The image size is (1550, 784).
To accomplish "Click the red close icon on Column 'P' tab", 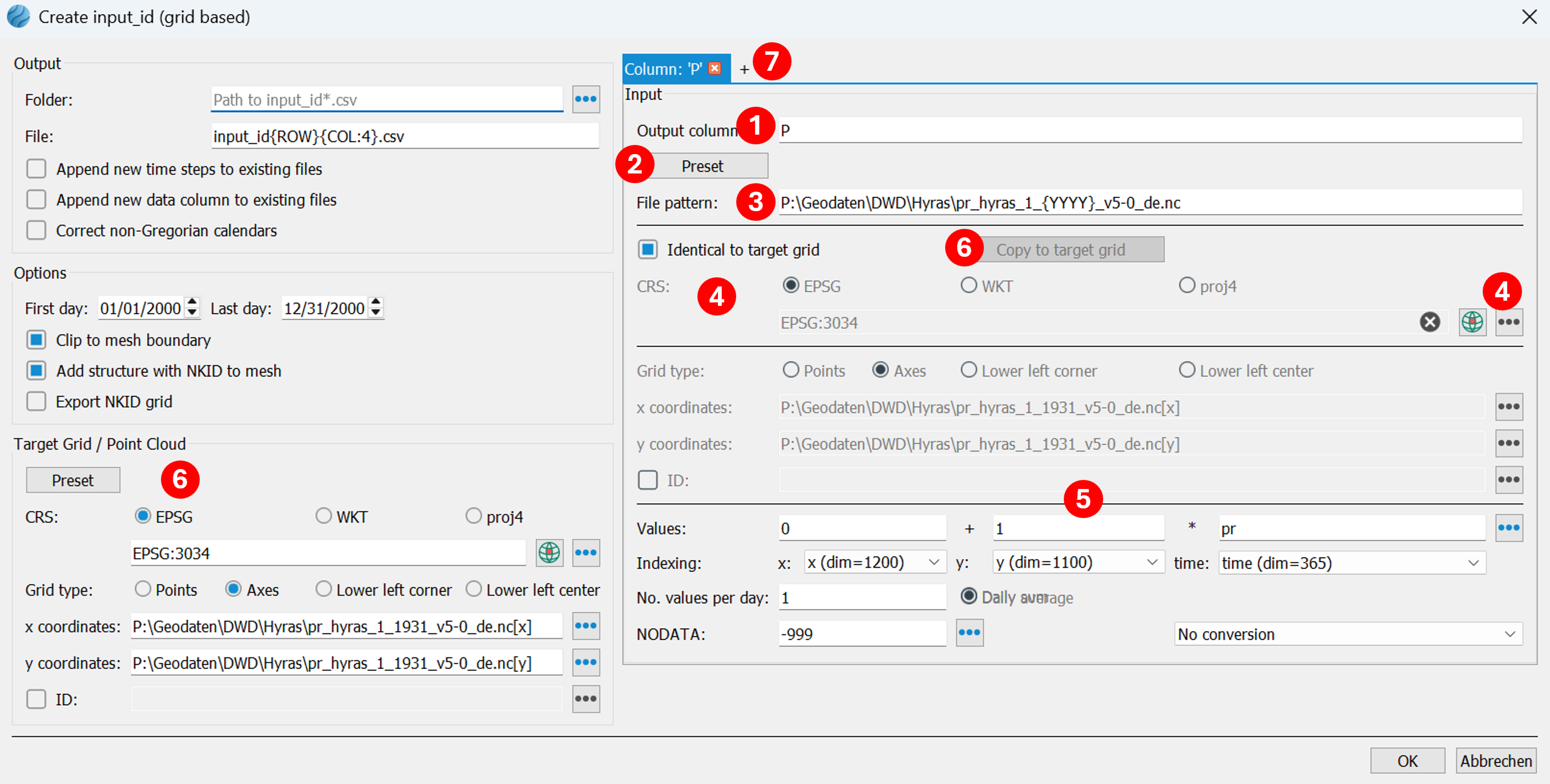I will click(715, 68).
